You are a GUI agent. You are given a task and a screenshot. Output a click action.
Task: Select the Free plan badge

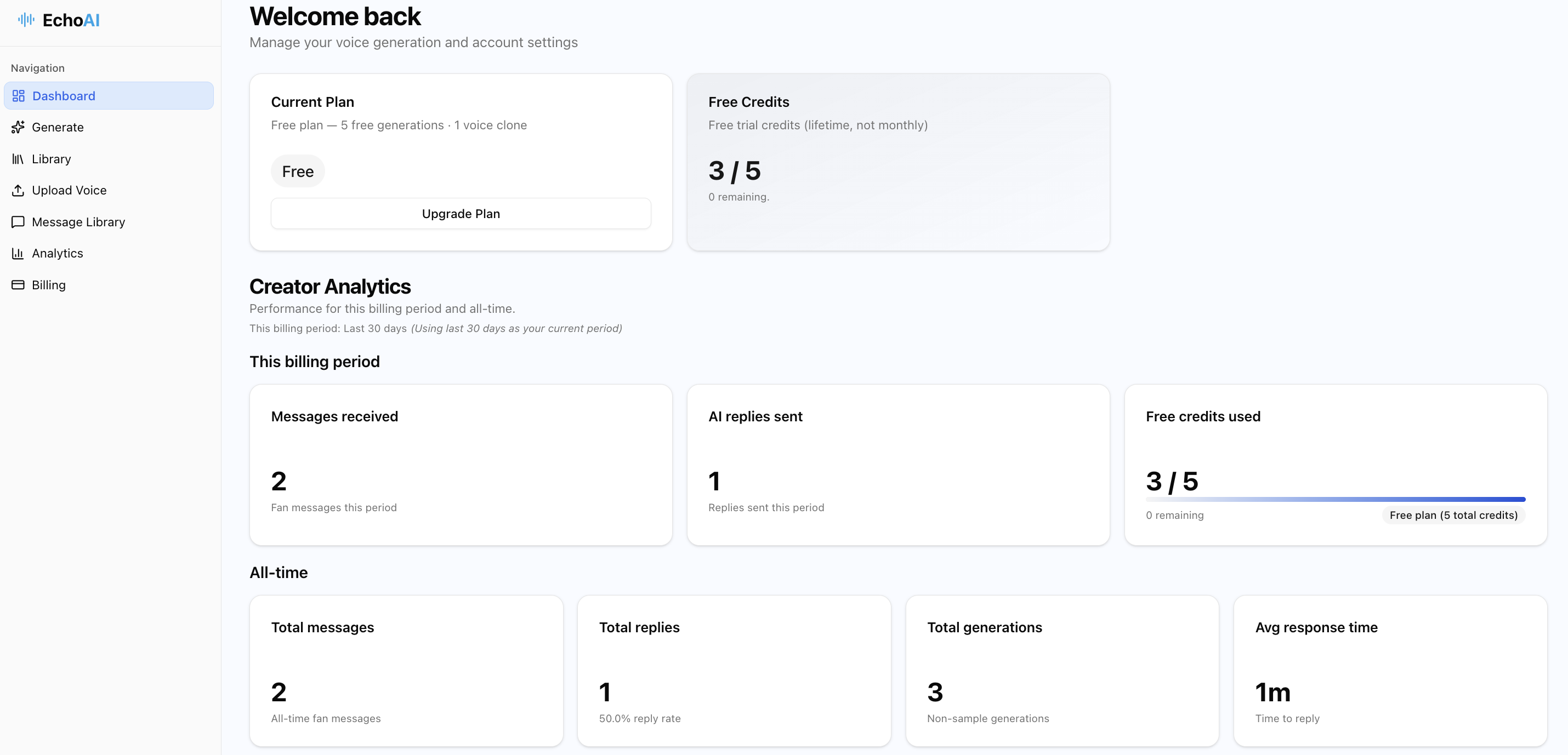pyautogui.click(x=298, y=171)
